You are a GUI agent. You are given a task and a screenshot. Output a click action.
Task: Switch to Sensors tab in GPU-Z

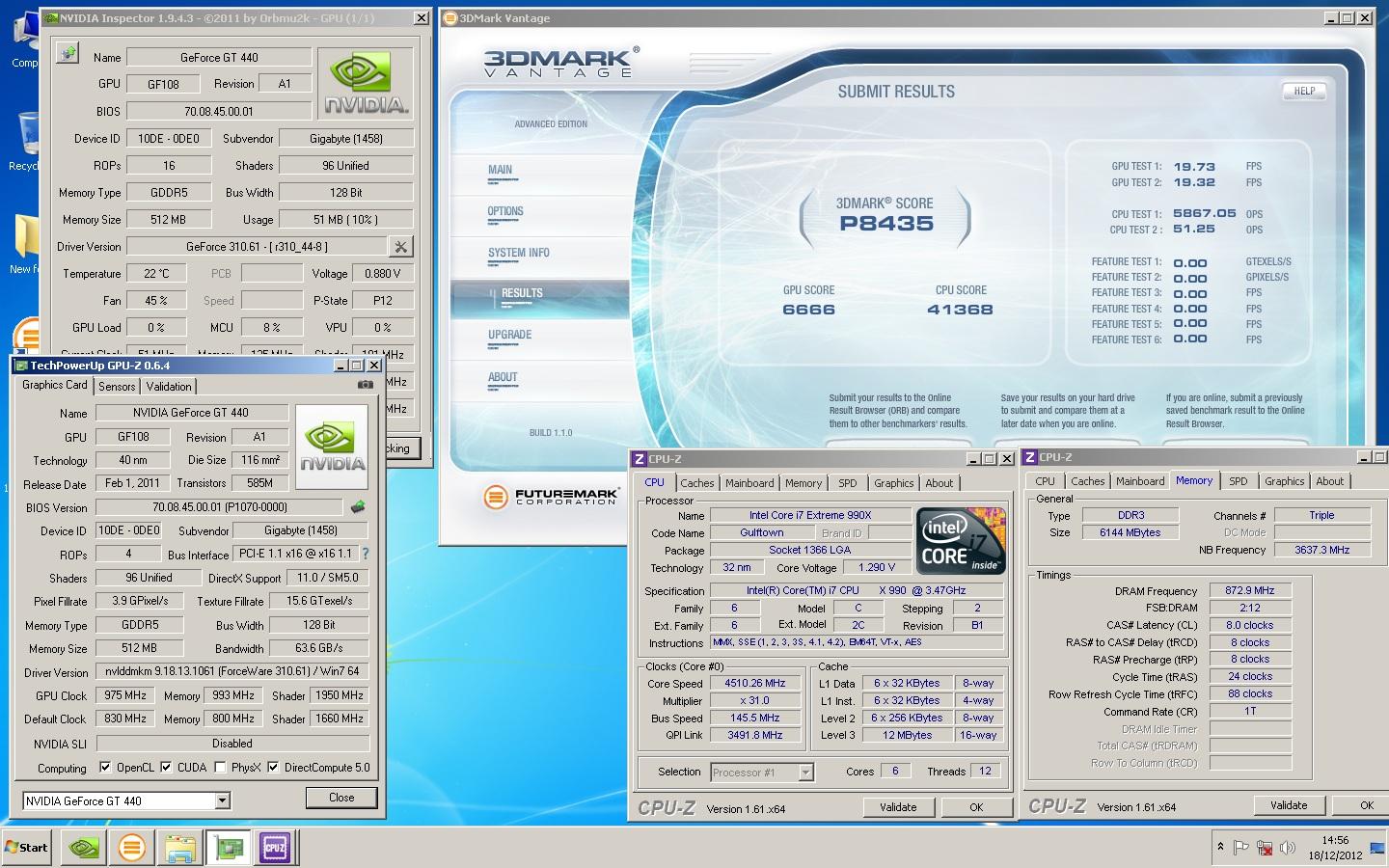[117, 386]
